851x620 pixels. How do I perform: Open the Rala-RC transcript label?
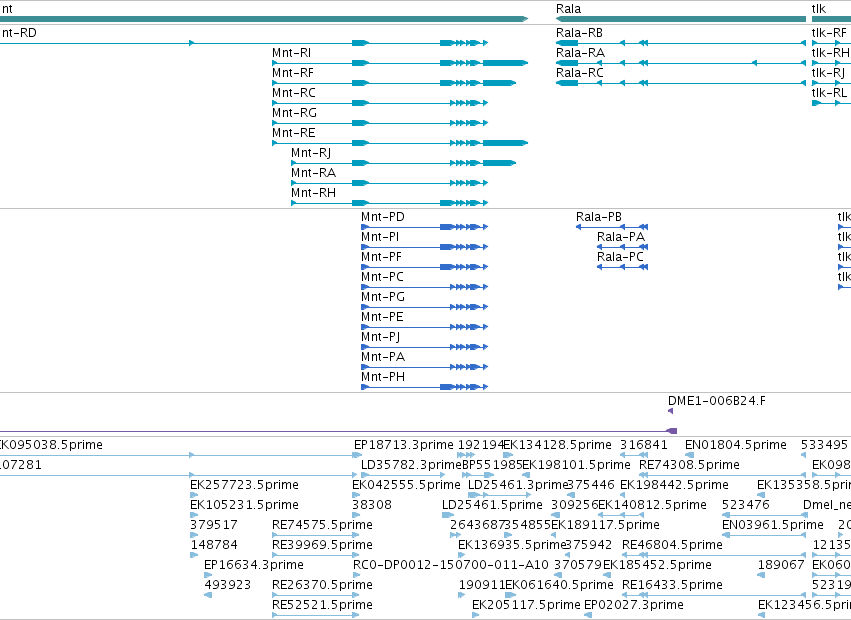580,73
